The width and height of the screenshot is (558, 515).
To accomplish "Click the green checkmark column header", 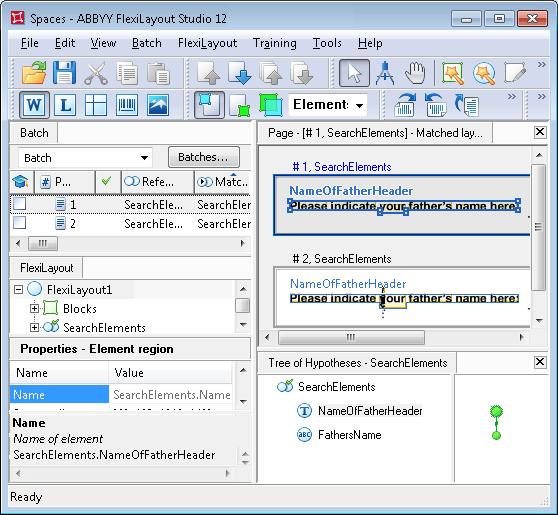I will point(107,182).
